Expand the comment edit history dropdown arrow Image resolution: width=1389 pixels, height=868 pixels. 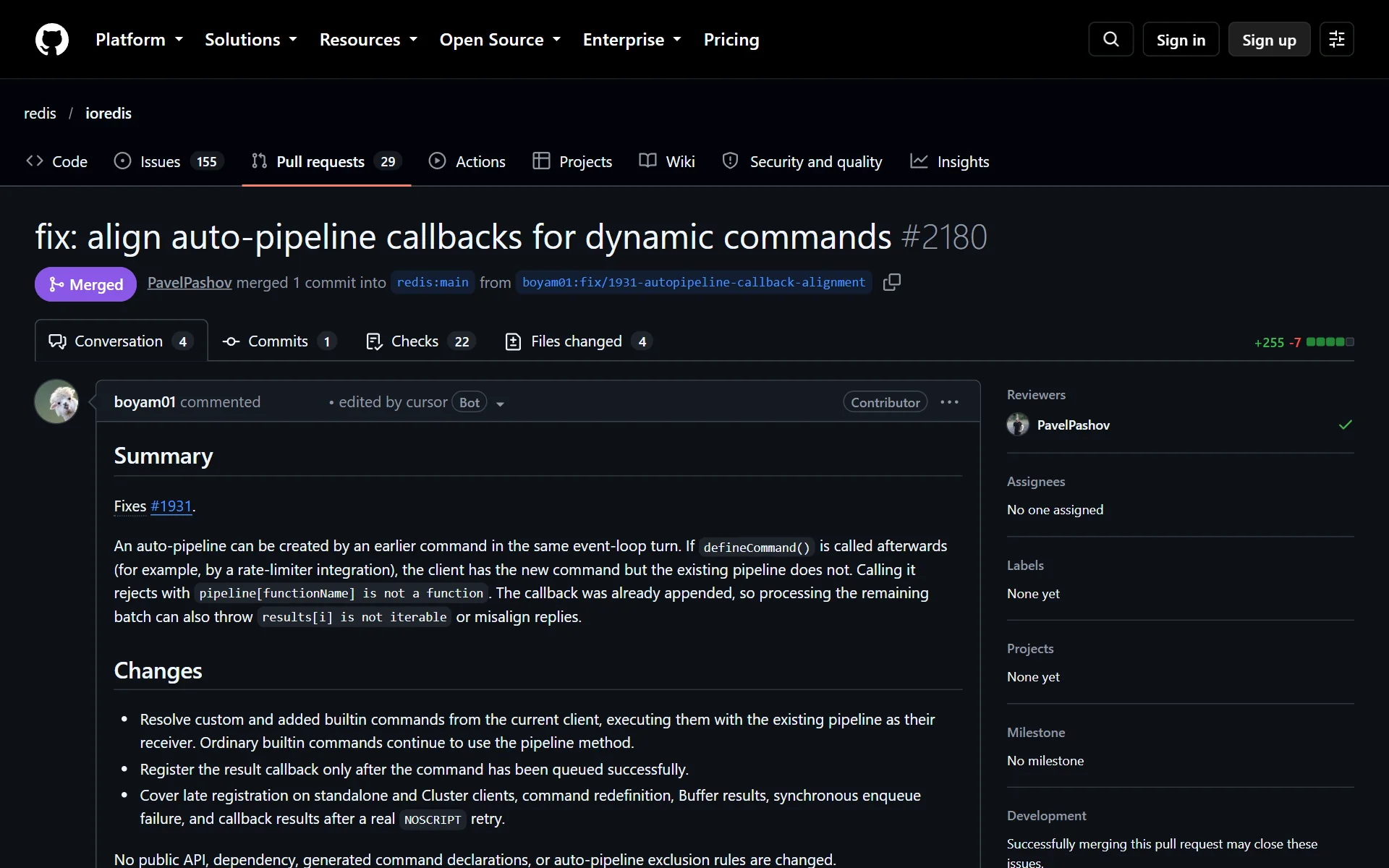tap(500, 404)
